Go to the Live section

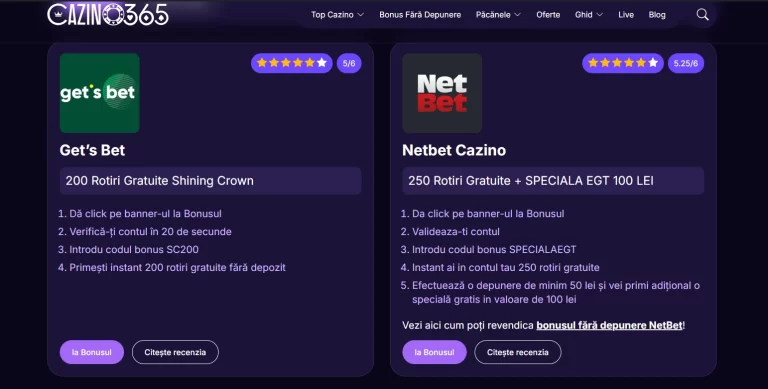pyautogui.click(x=626, y=15)
